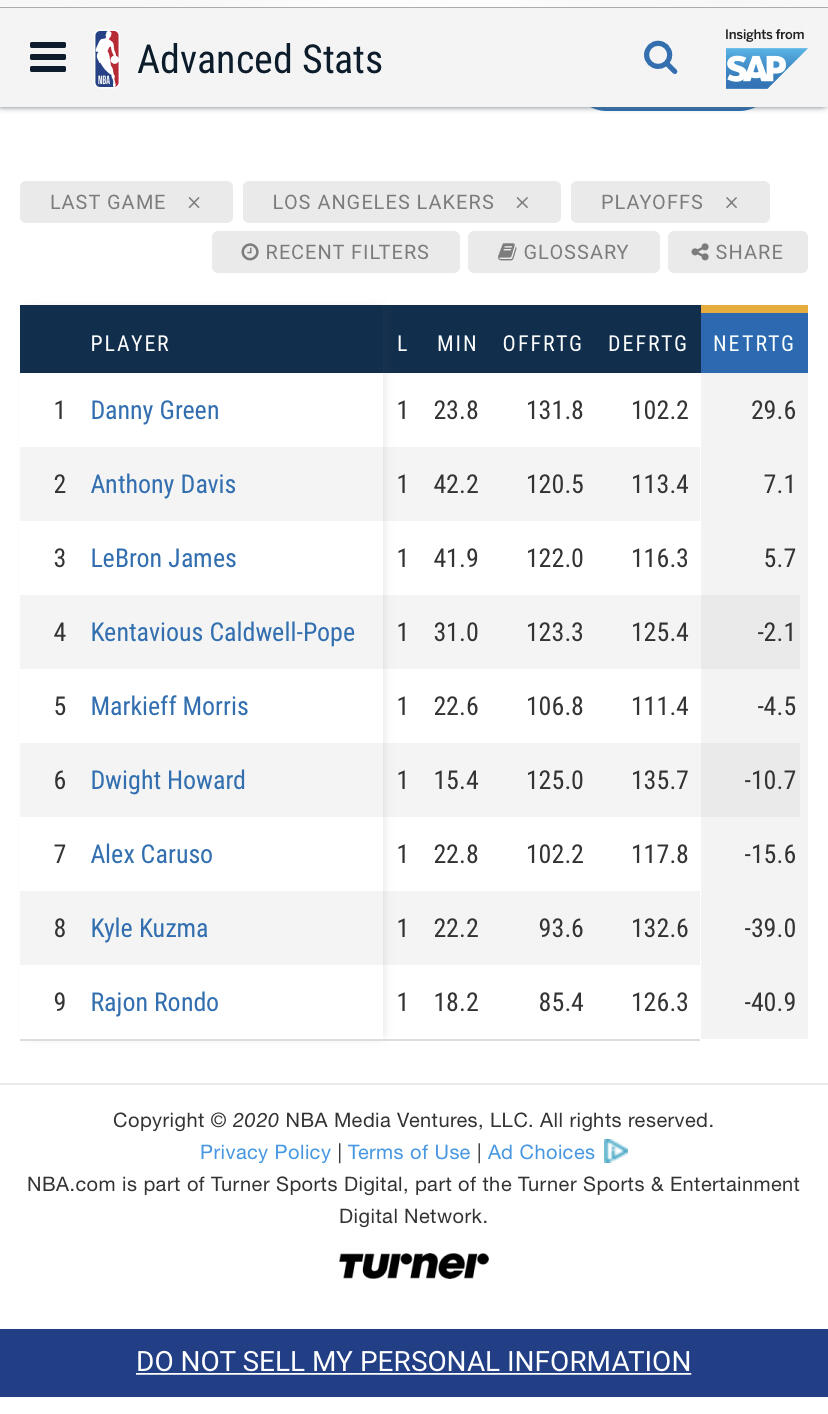
Task: Remove the Last Game filter chip
Action: (x=194, y=202)
